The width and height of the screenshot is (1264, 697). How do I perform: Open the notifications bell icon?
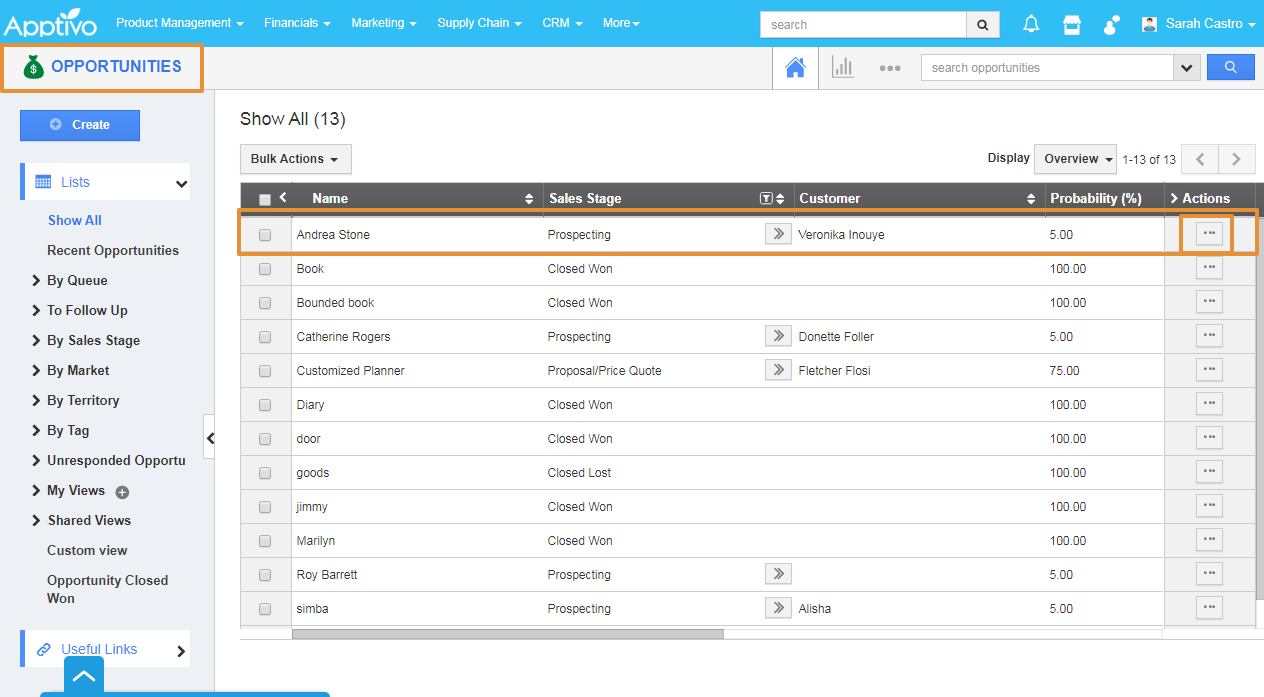(1030, 24)
